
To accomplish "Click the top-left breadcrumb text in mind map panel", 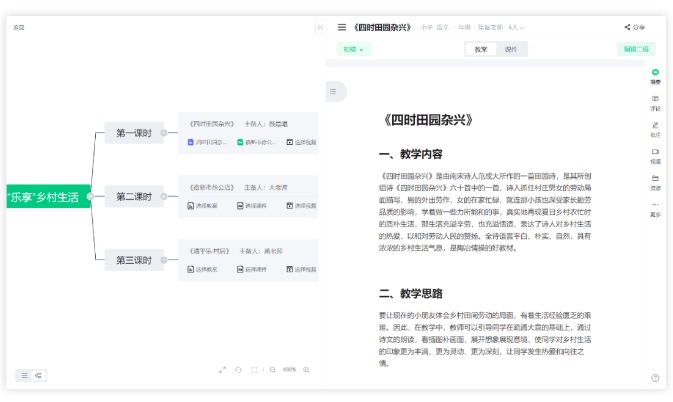I will 18,27.
